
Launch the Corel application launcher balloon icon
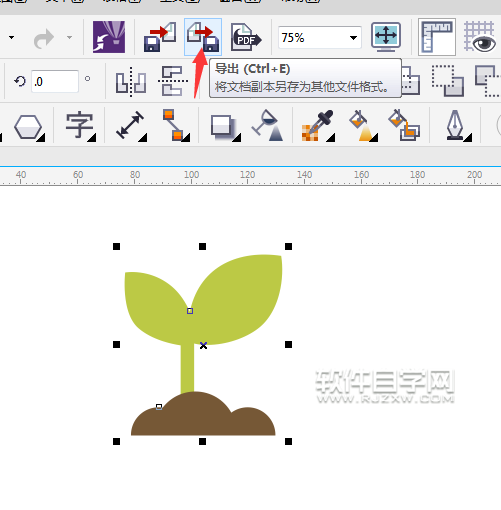click(109, 37)
